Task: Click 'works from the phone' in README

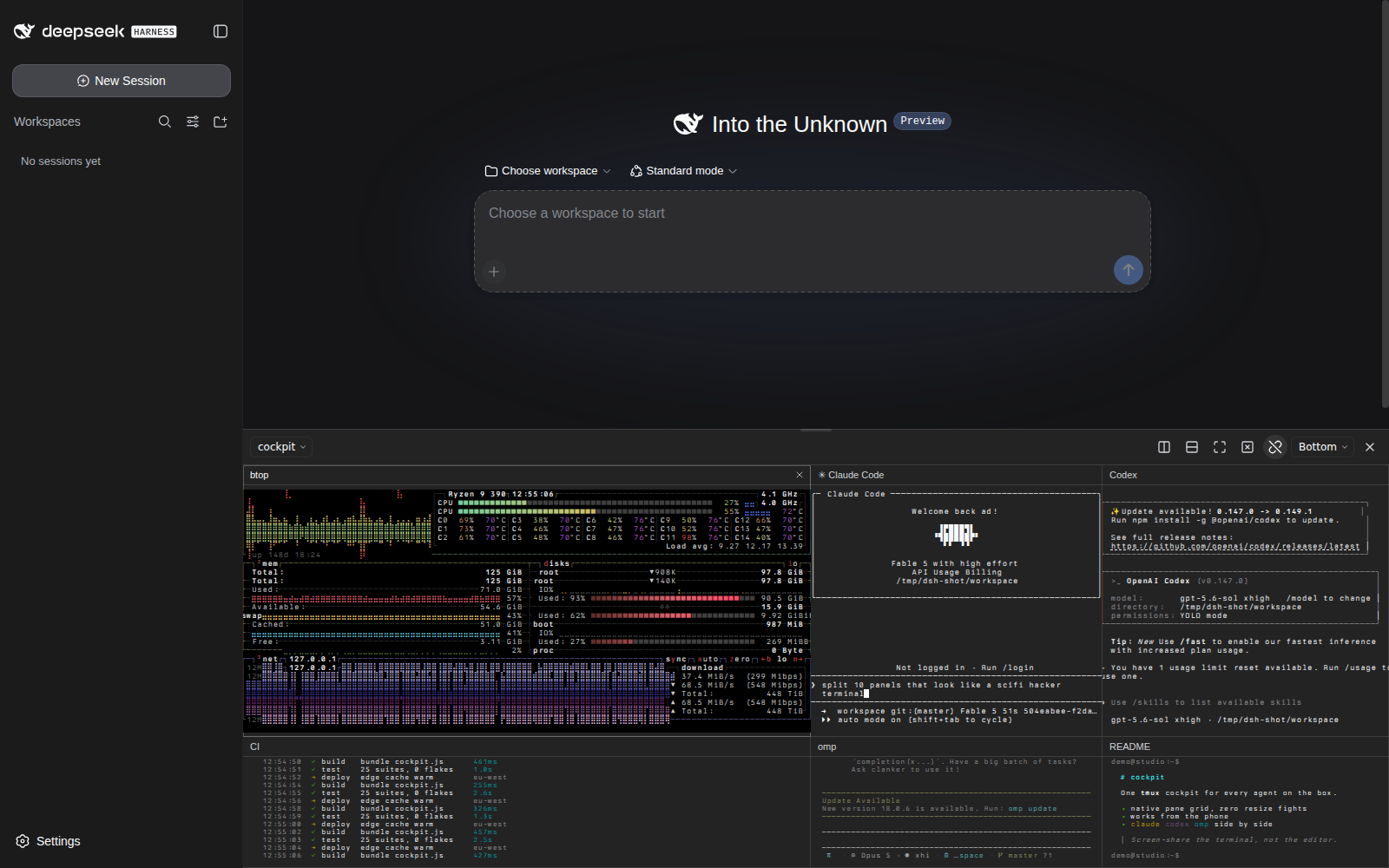Action: tap(1179, 816)
